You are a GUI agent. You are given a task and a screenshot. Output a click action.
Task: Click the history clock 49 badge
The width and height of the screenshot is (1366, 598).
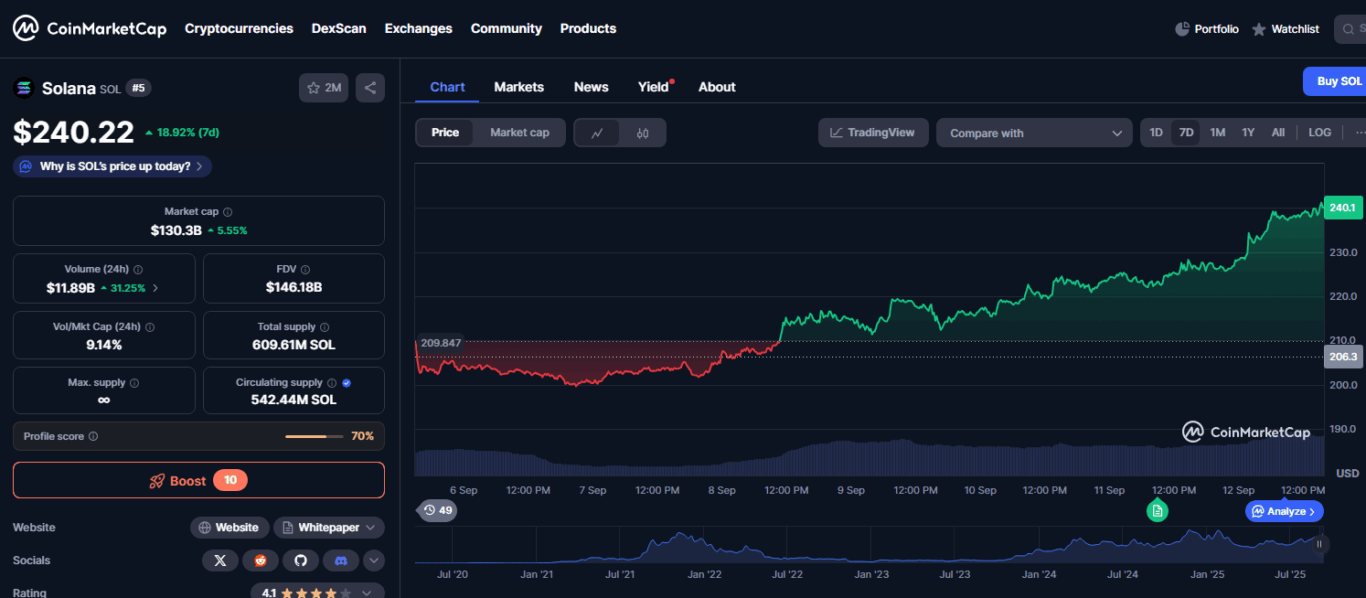coord(437,510)
